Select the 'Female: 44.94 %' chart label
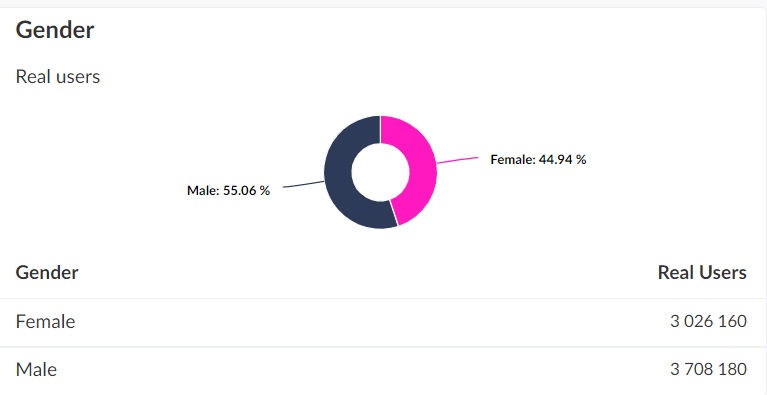Viewport: 767px width, 395px height. 538,159
